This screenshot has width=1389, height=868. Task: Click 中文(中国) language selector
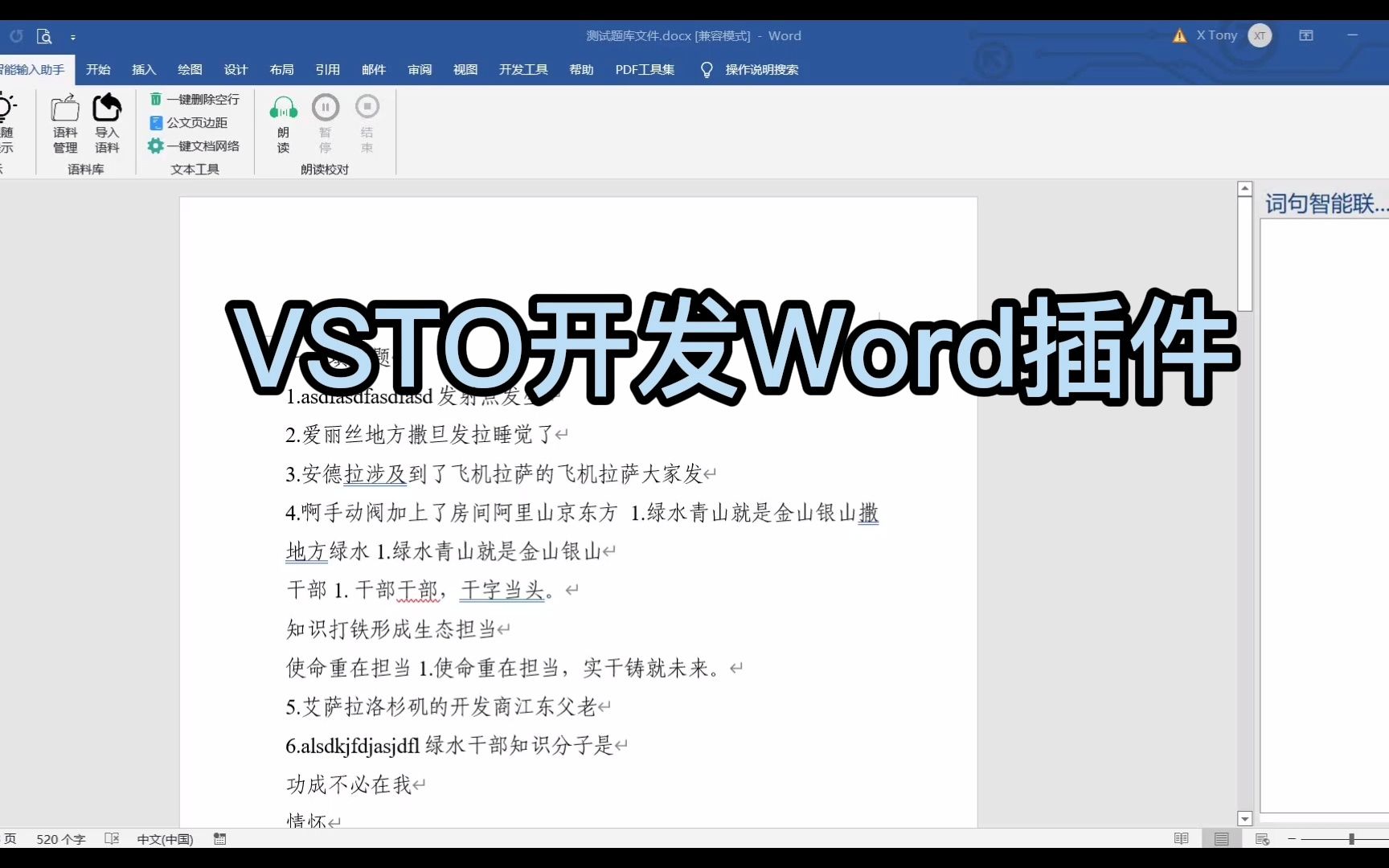(x=164, y=838)
